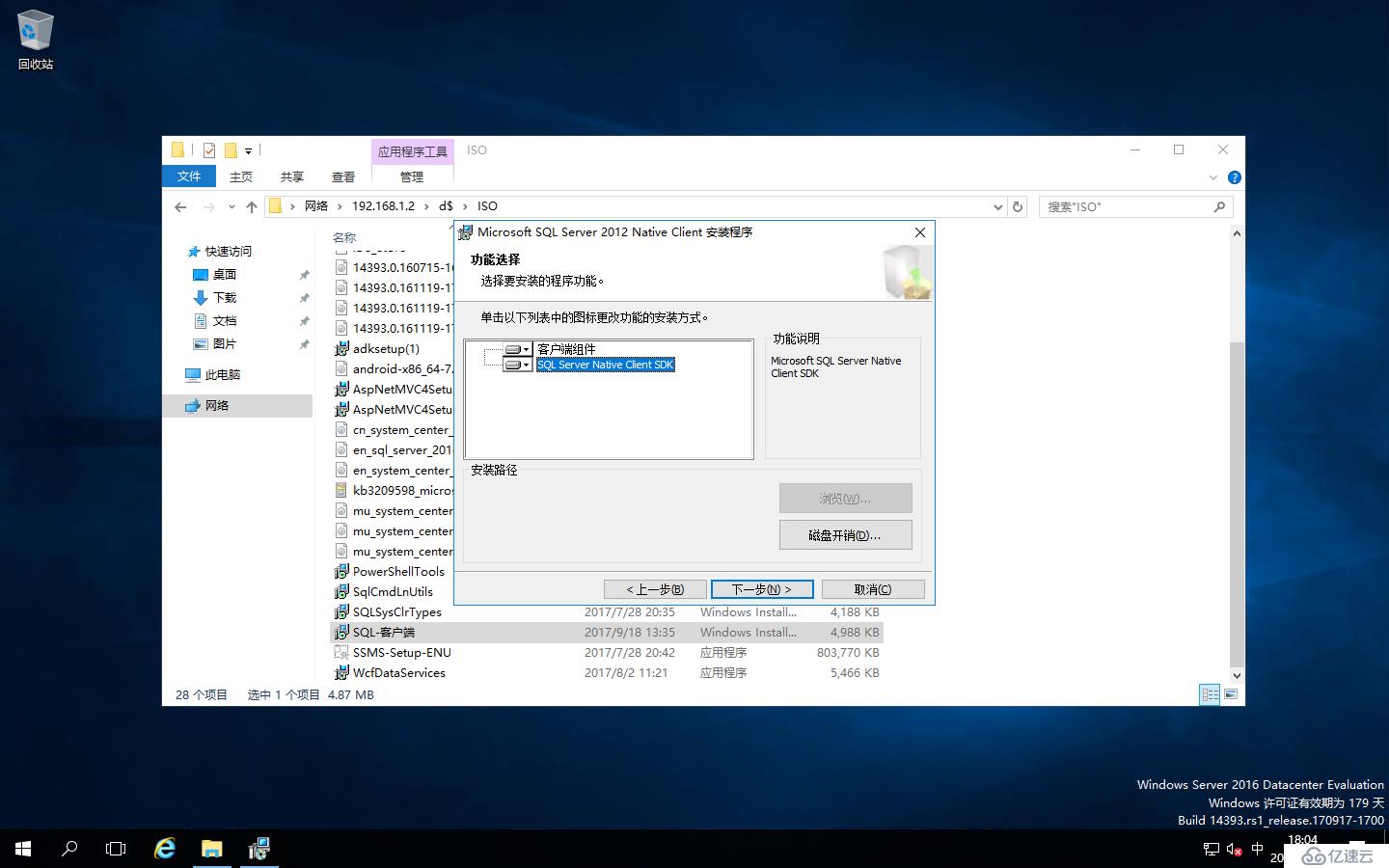Image resolution: width=1389 pixels, height=868 pixels.
Task: Expand the d$ breadcrumb arrow
Action: point(464,206)
